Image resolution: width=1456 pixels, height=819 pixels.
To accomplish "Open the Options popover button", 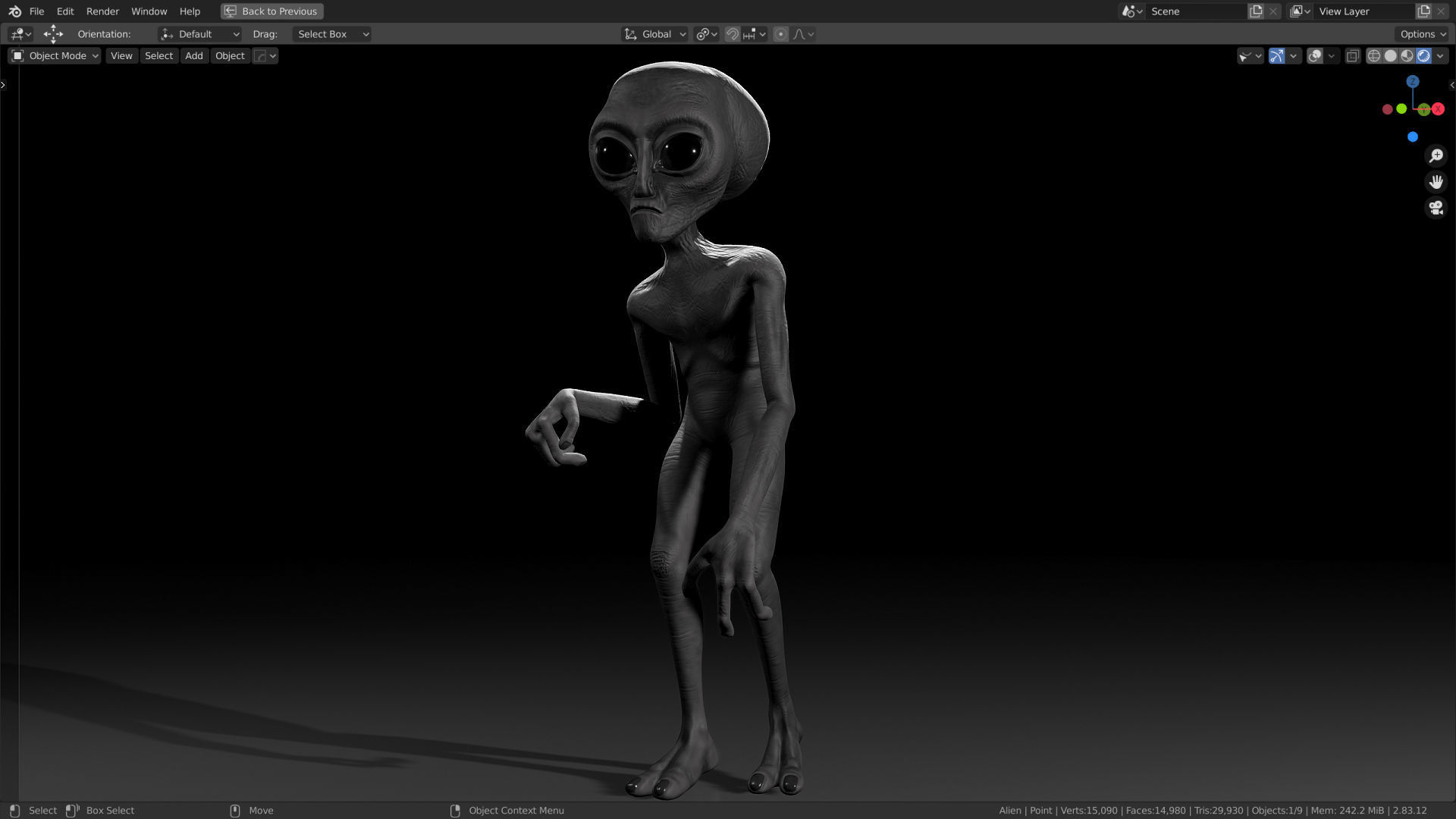I will [1423, 34].
